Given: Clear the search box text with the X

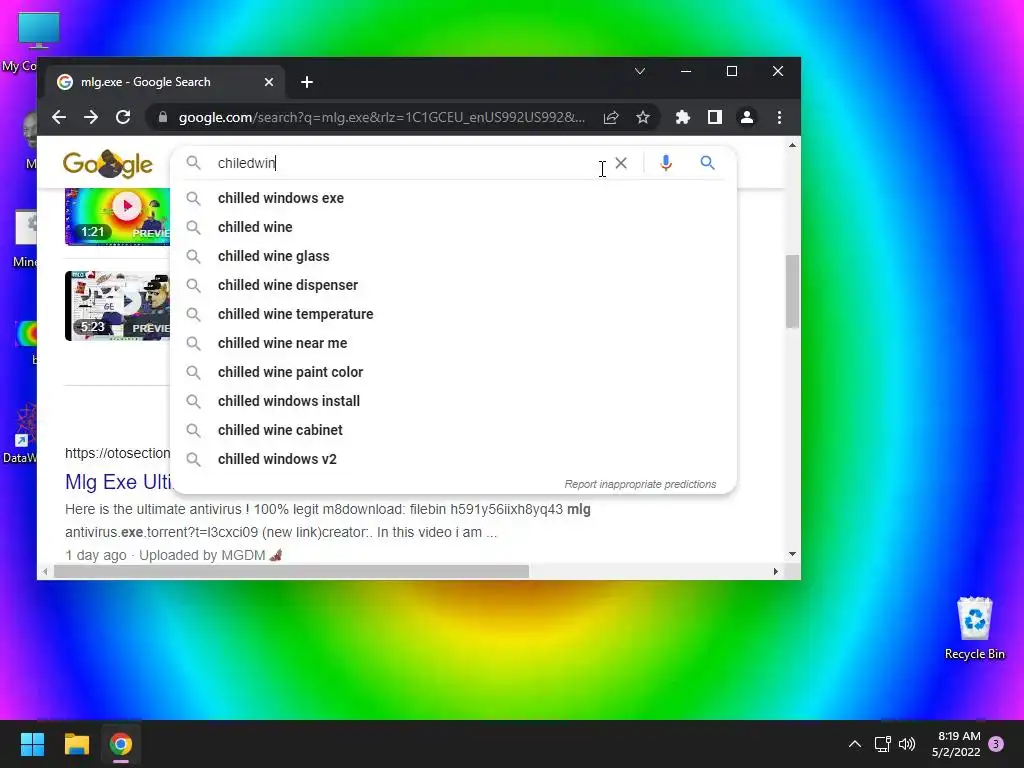Looking at the screenshot, I should pyautogui.click(x=621, y=163).
